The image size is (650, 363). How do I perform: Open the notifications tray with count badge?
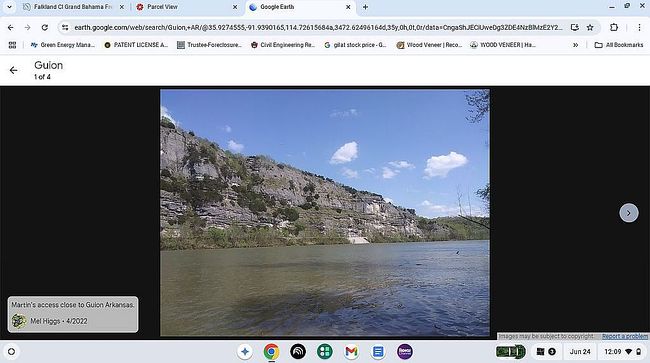point(546,352)
